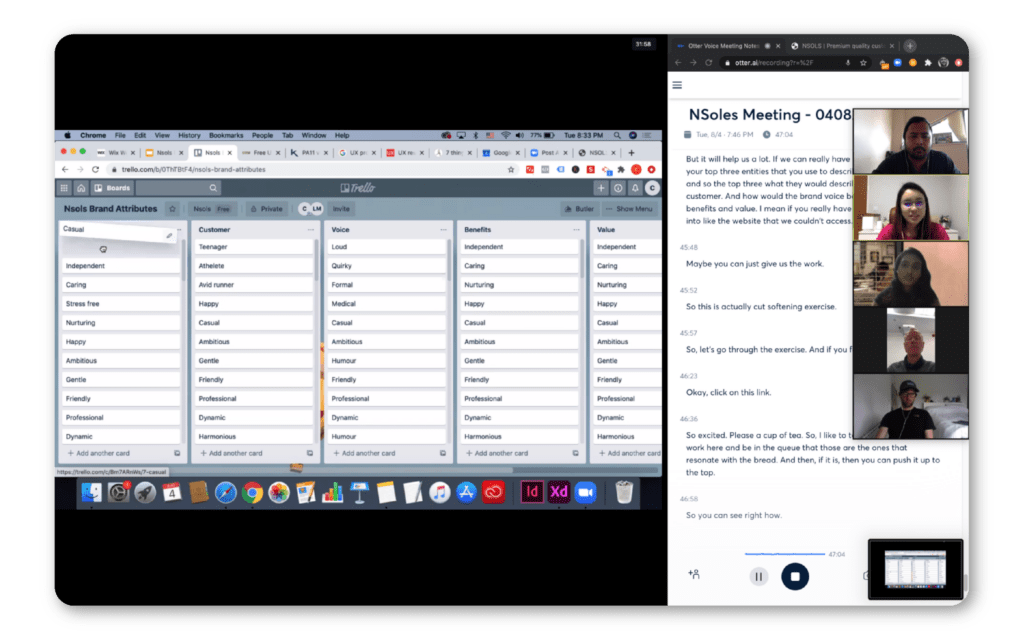Star the Nsols Brand Attributes board

pos(173,209)
